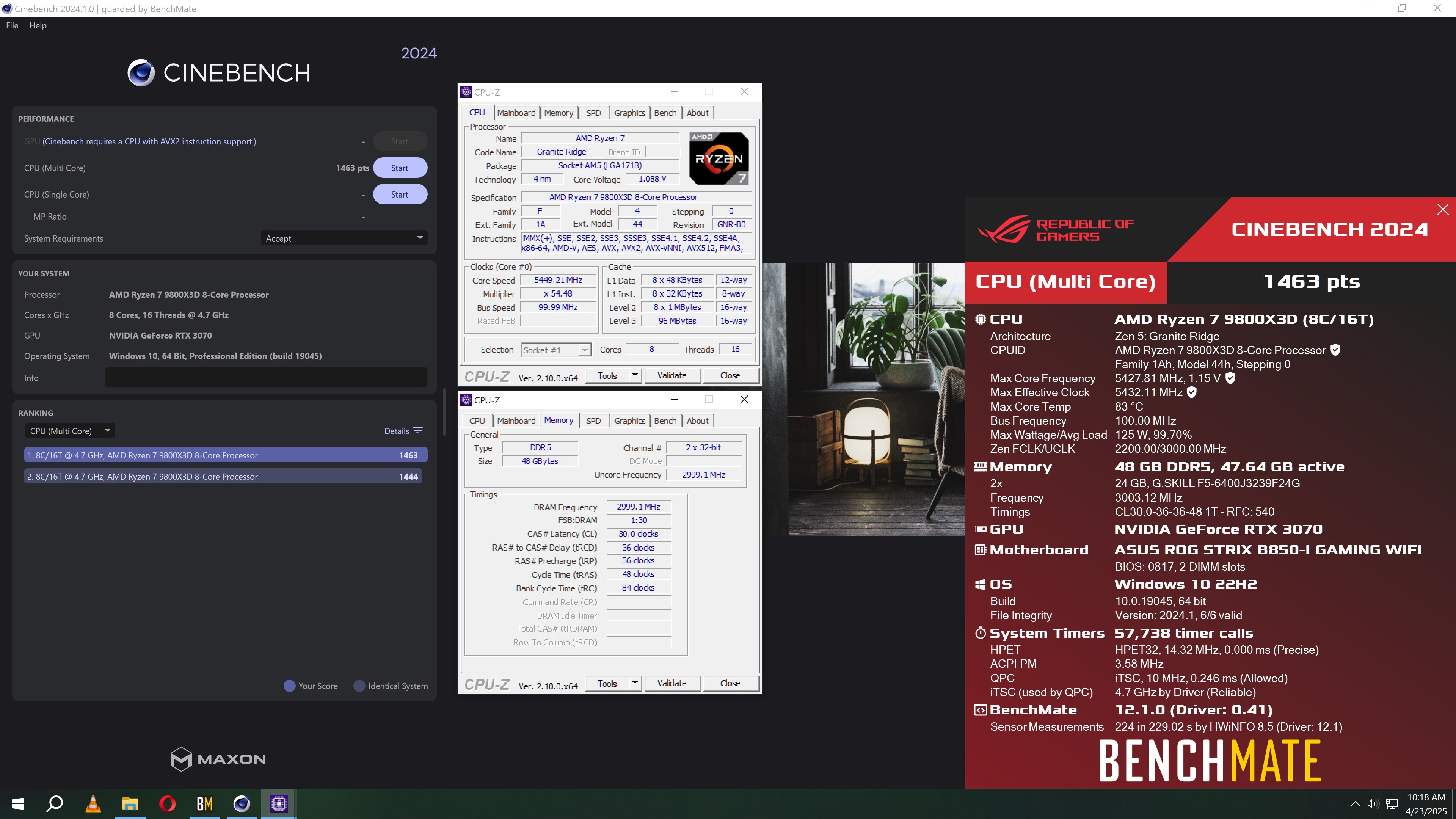Click the Info text field
This screenshot has width=1456, height=819.
(x=266, y=378)
